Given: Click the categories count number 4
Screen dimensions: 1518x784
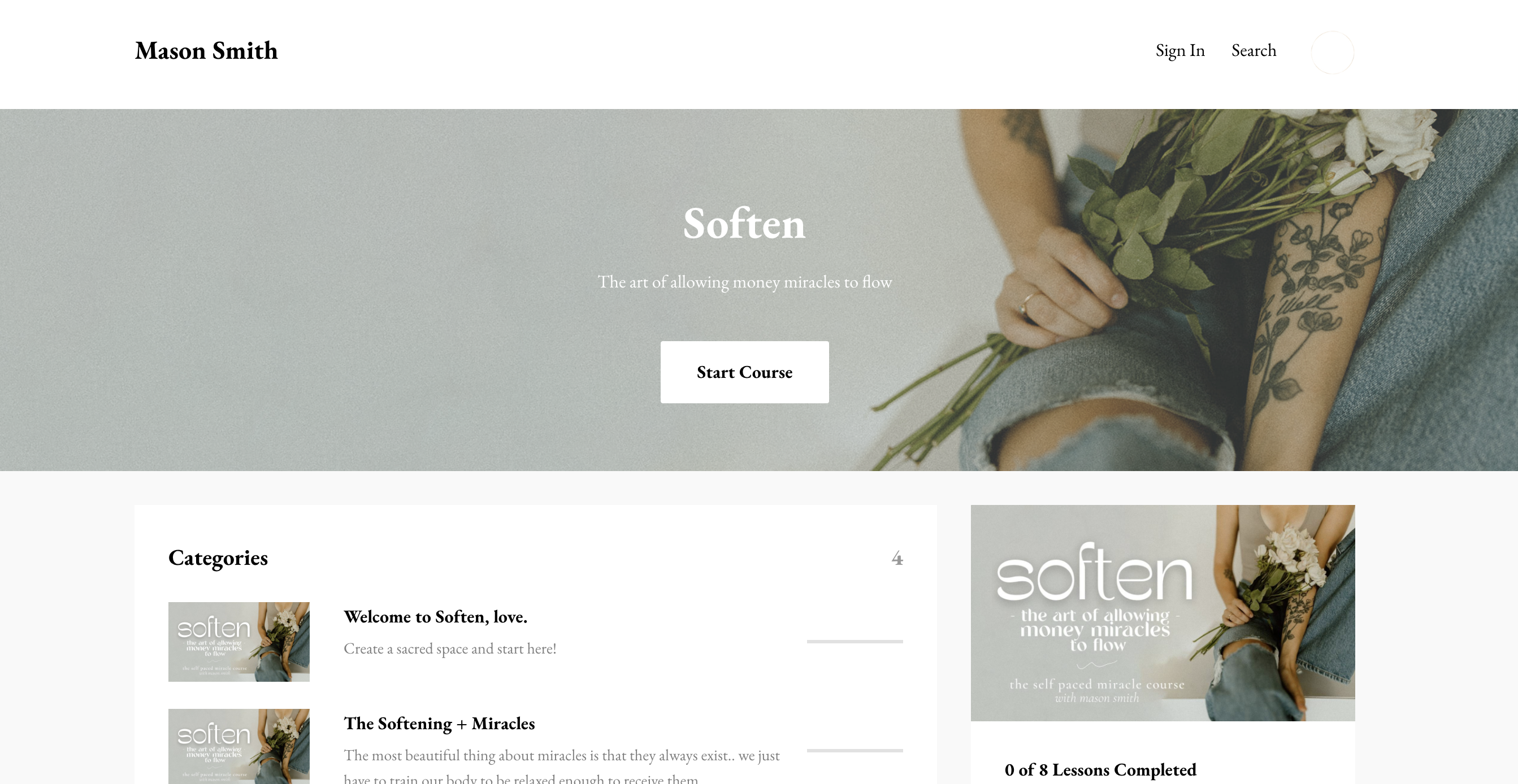Looking at the screenshot, I should pyautogui.click(x=897, y=558).
